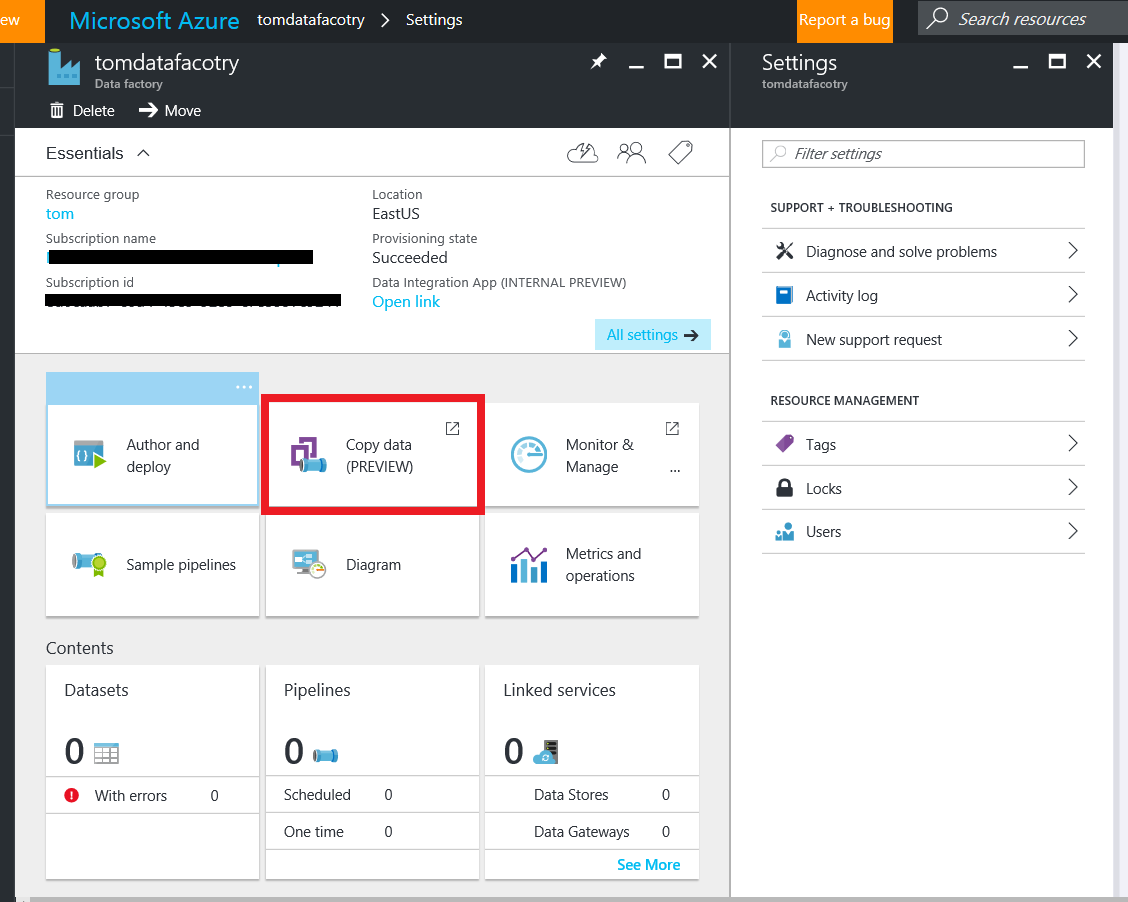Click the Diagram tile icon
Image resolution: width=1128 pixels, height=902 pixels.
pos(309,564)
